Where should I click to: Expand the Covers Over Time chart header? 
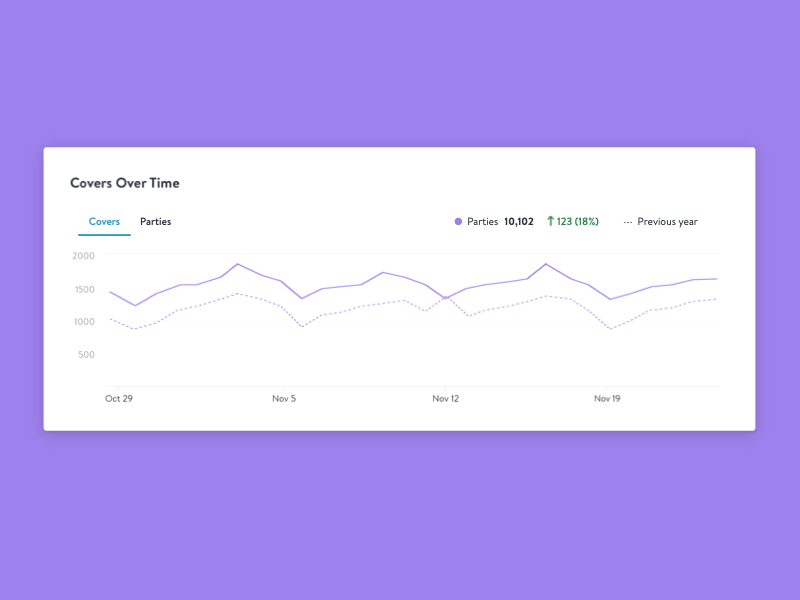point(124,183)
